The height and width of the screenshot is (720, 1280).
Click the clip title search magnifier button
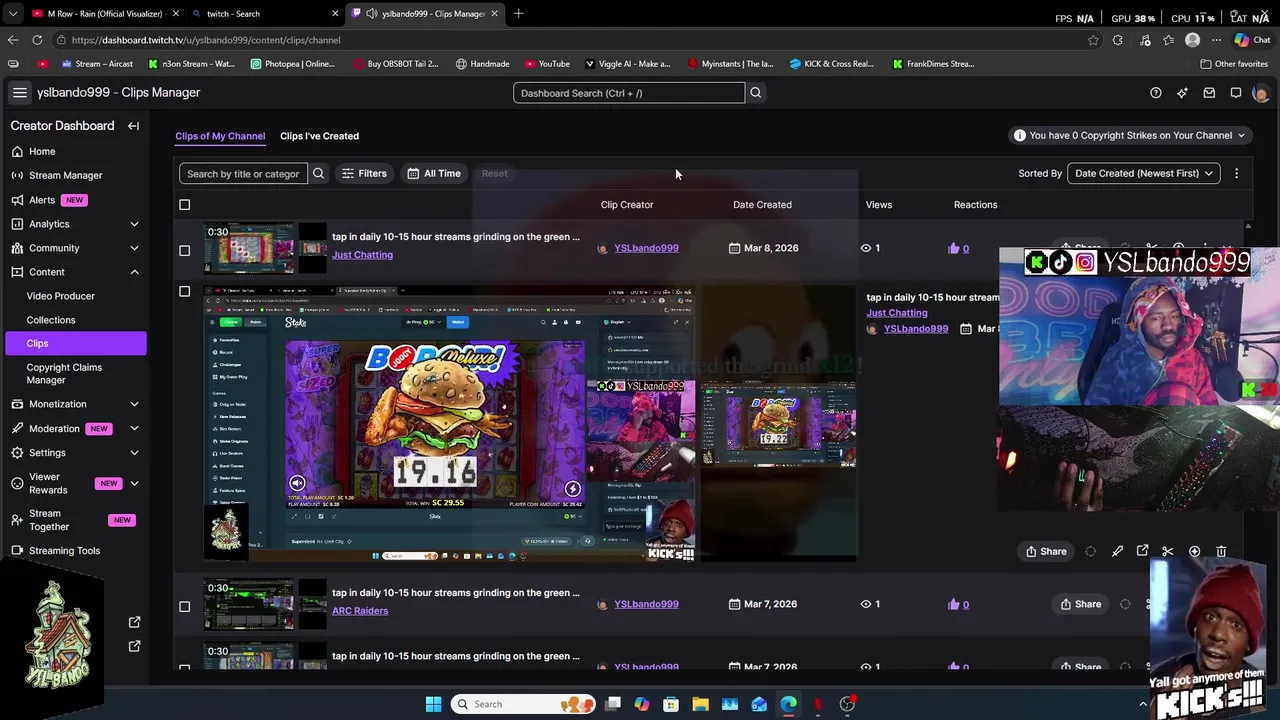click(318, 173)
